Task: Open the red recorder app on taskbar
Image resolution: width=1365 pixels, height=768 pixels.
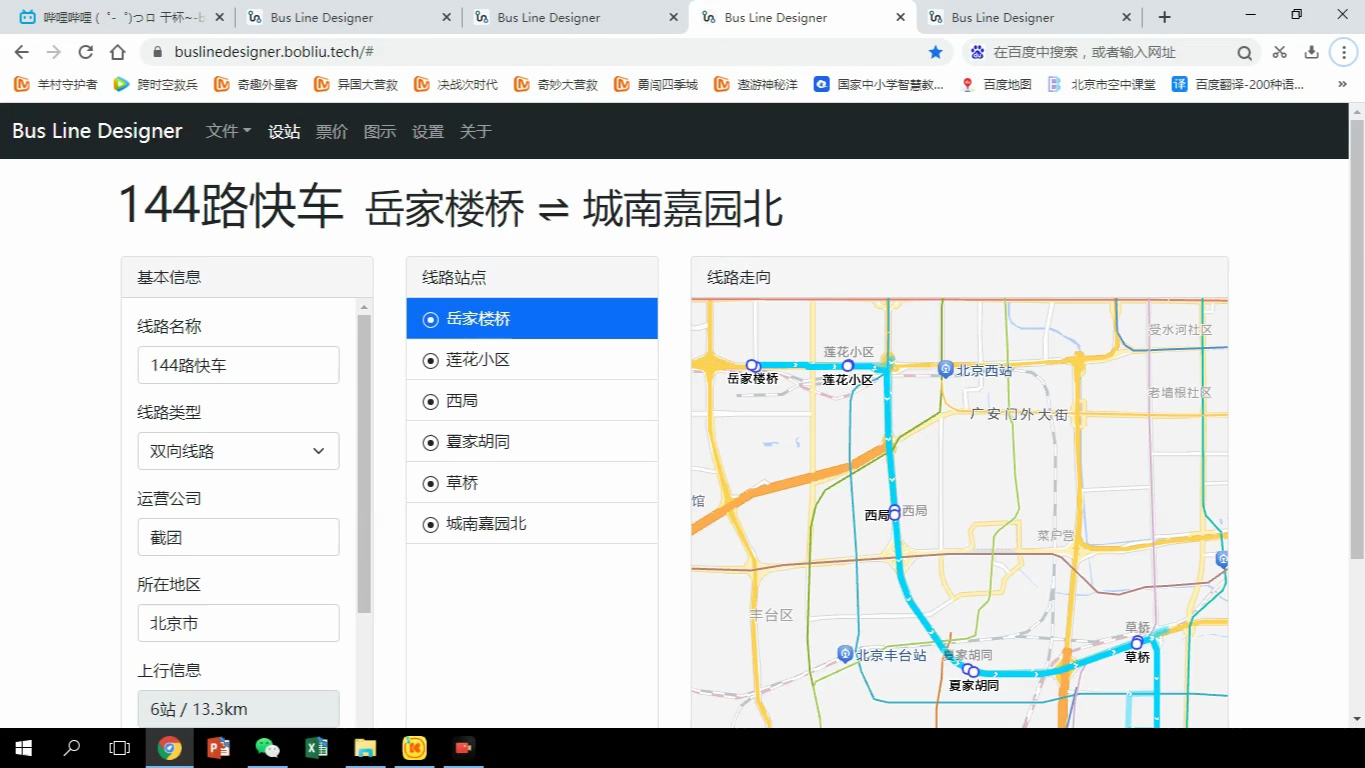Action: click(x=463, y=747)
